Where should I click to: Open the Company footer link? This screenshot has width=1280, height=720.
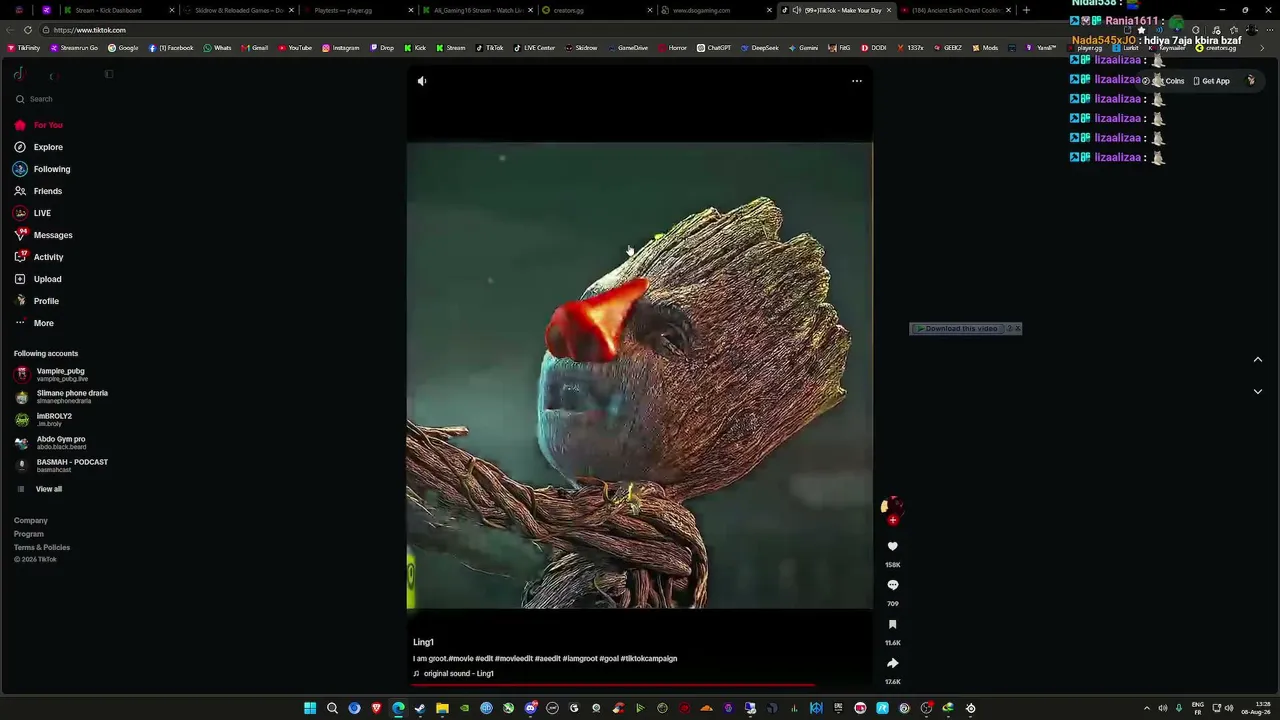[x=31, y=521]
